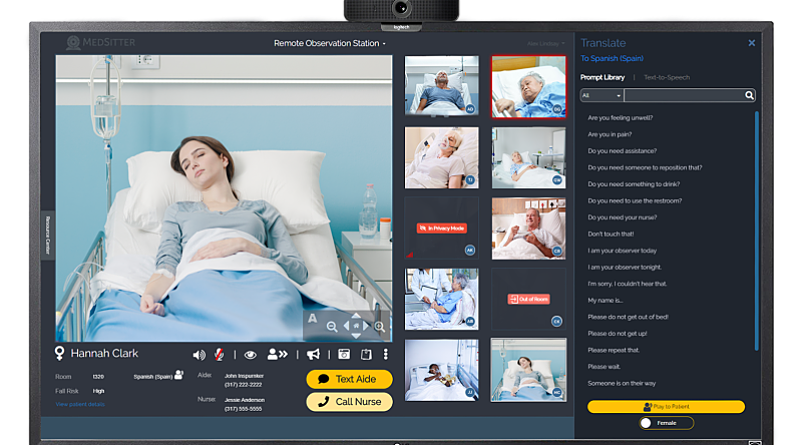800x445 pixels.
Task: Click the female gender icon by Hannah Clark
Action: pyautogui.click(x=60, y=353)
